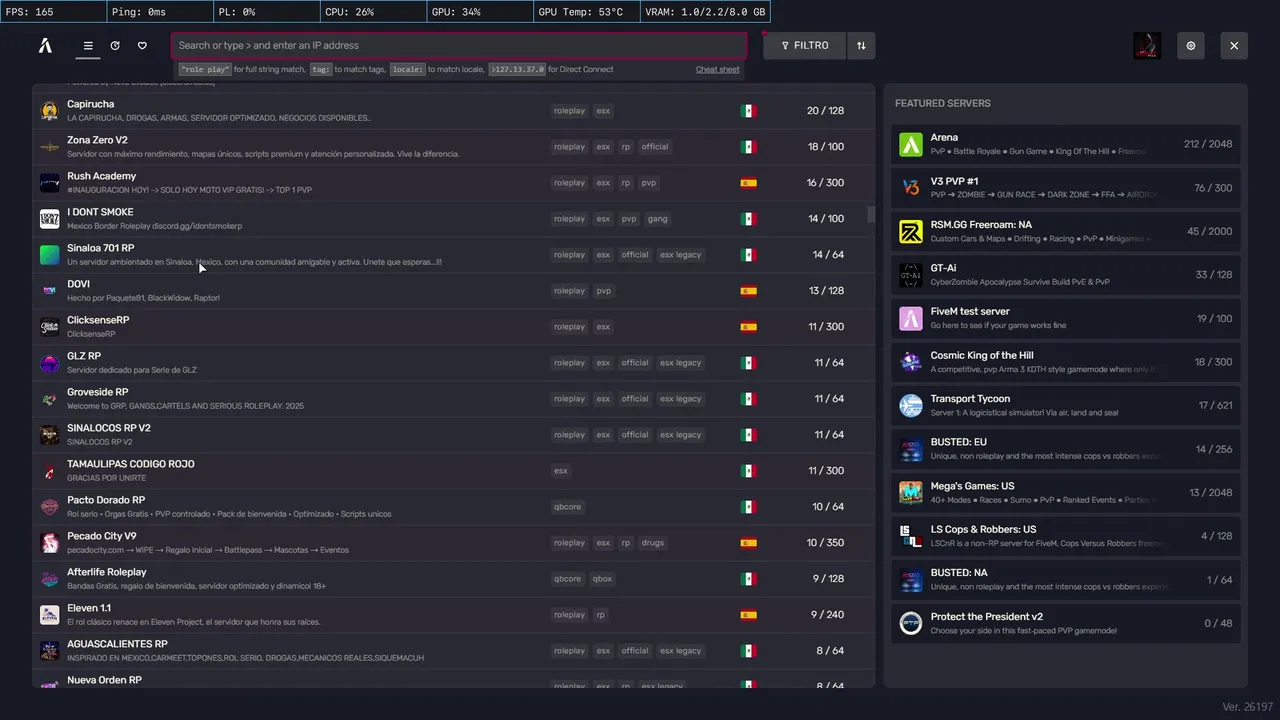
Task: Click the FiveM logo home icon
Action: [45, 46]
